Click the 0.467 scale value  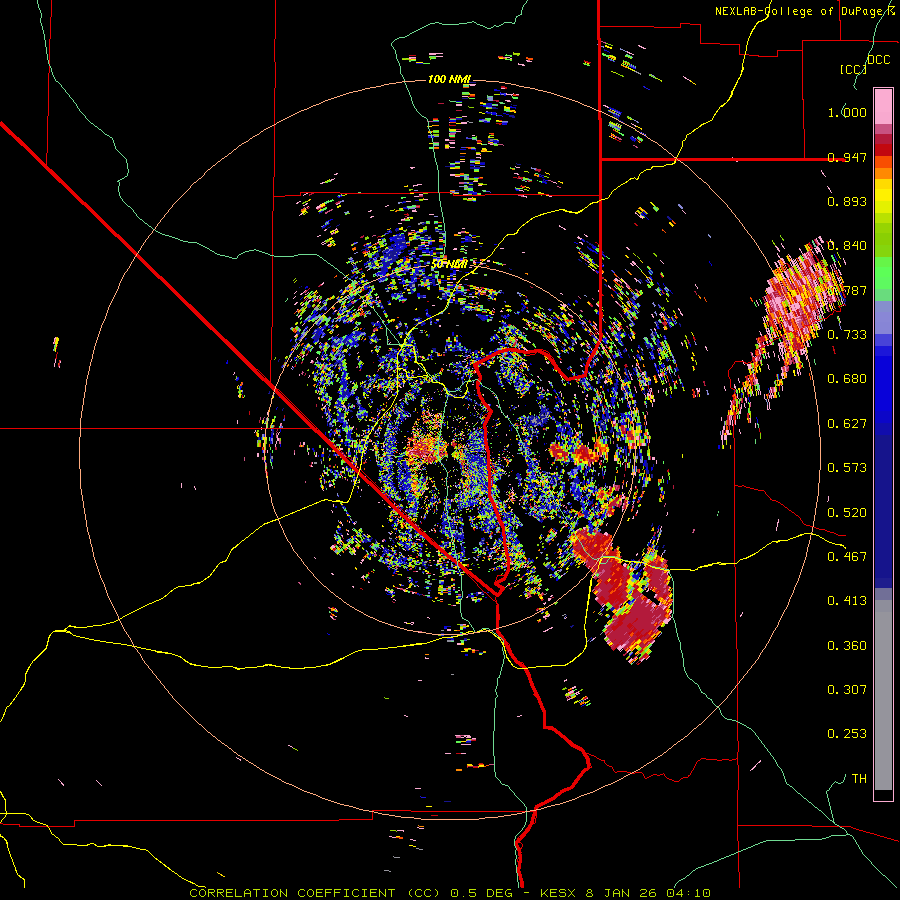[x=847, y=556]
